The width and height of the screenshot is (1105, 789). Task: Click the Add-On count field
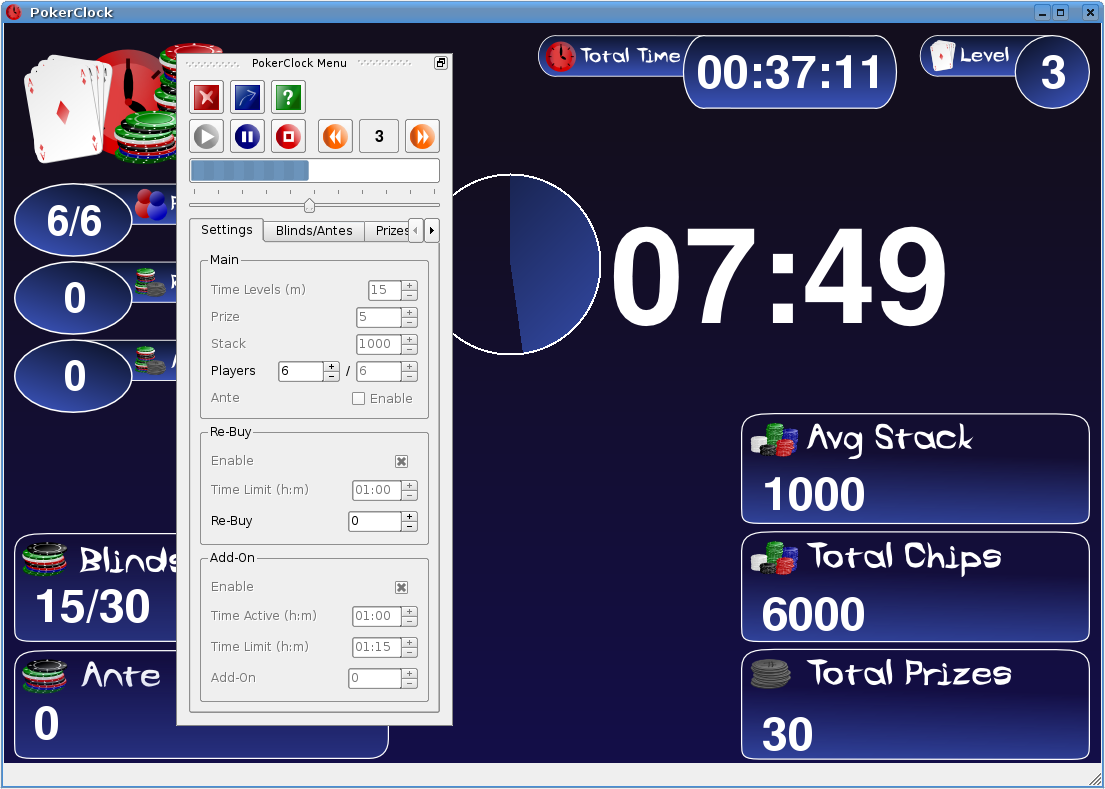coord(375,678)
